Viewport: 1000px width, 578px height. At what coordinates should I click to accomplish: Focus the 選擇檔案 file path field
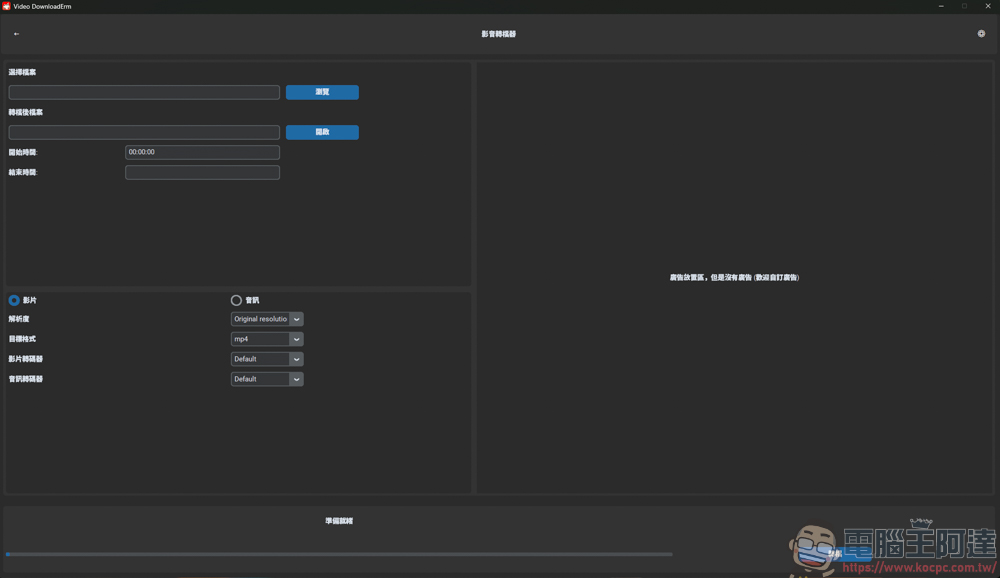(144, 93)
